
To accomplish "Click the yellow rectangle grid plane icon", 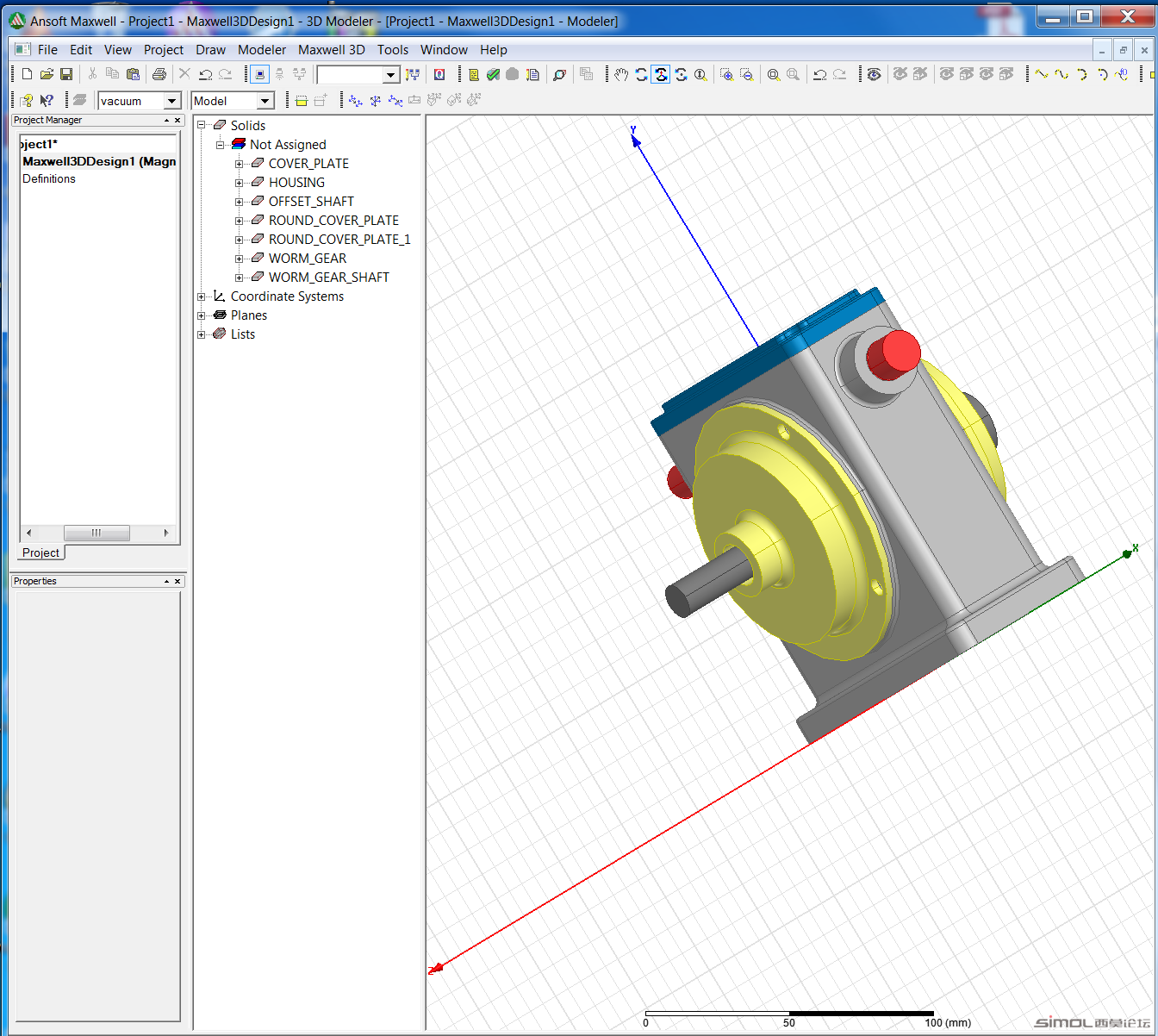I will [x=302, y=101].
